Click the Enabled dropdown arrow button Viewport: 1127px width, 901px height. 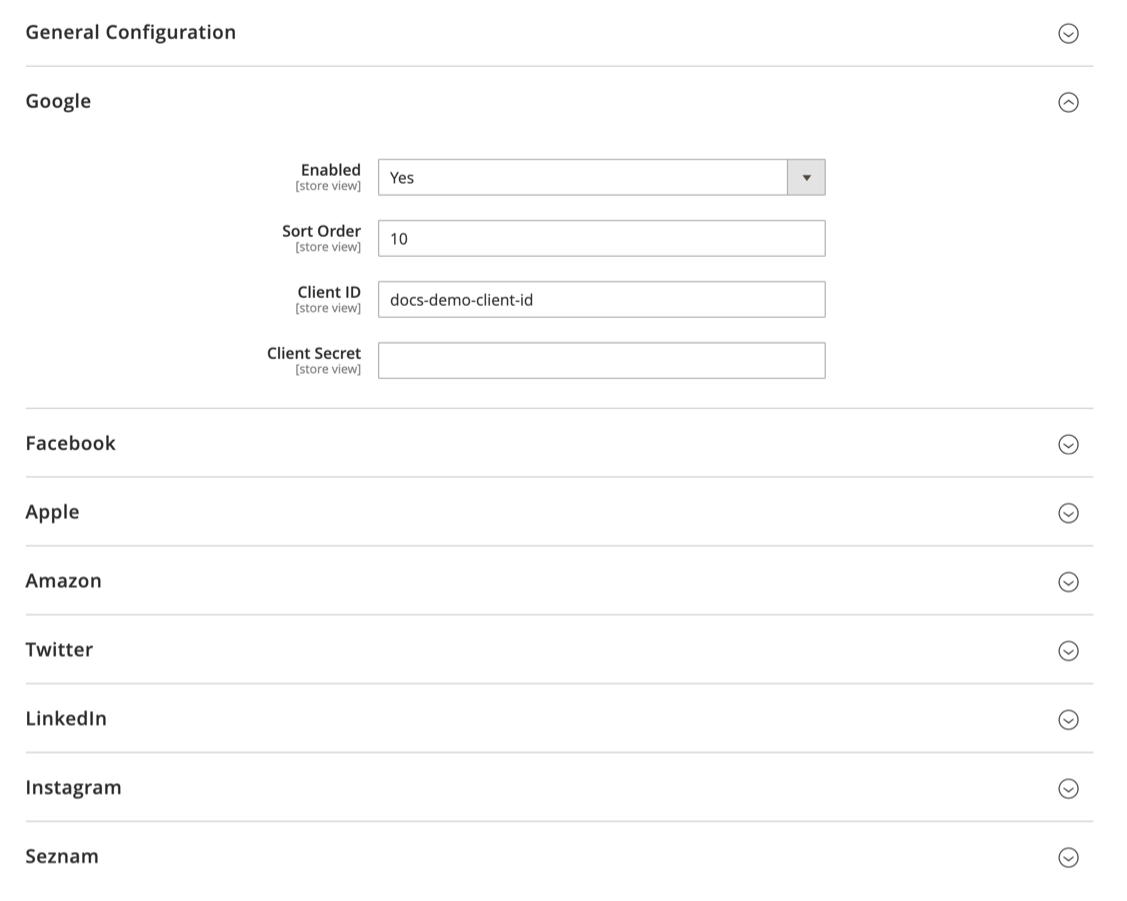[x=806, y=177]
